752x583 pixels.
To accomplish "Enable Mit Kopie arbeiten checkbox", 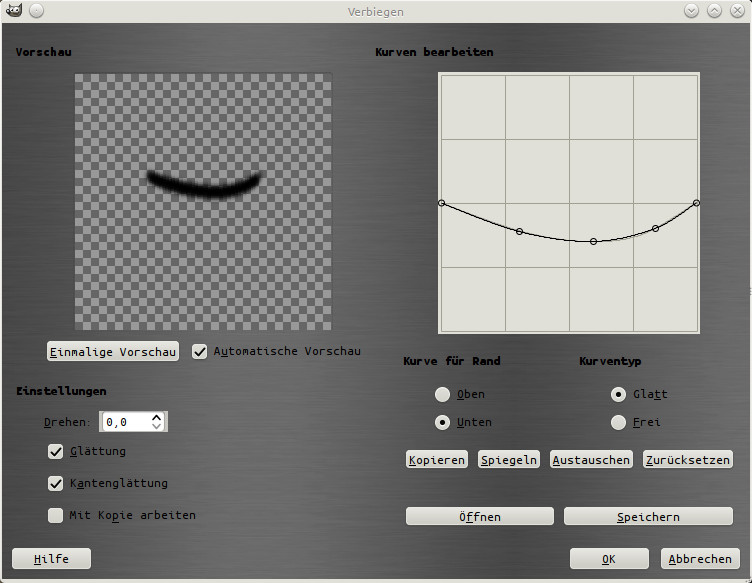I will (x=56, y=515).
